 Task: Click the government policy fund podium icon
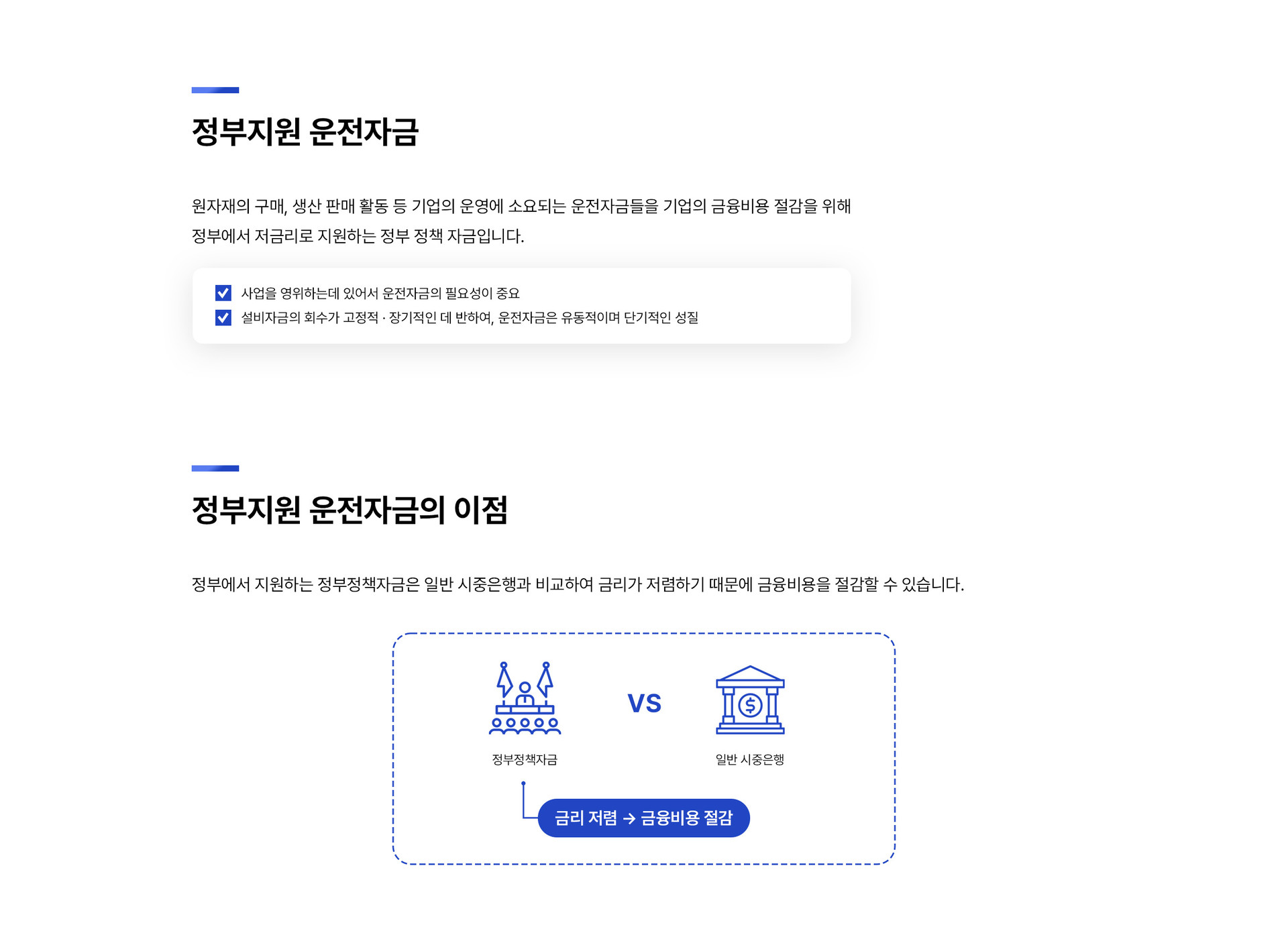pos(525,698)
